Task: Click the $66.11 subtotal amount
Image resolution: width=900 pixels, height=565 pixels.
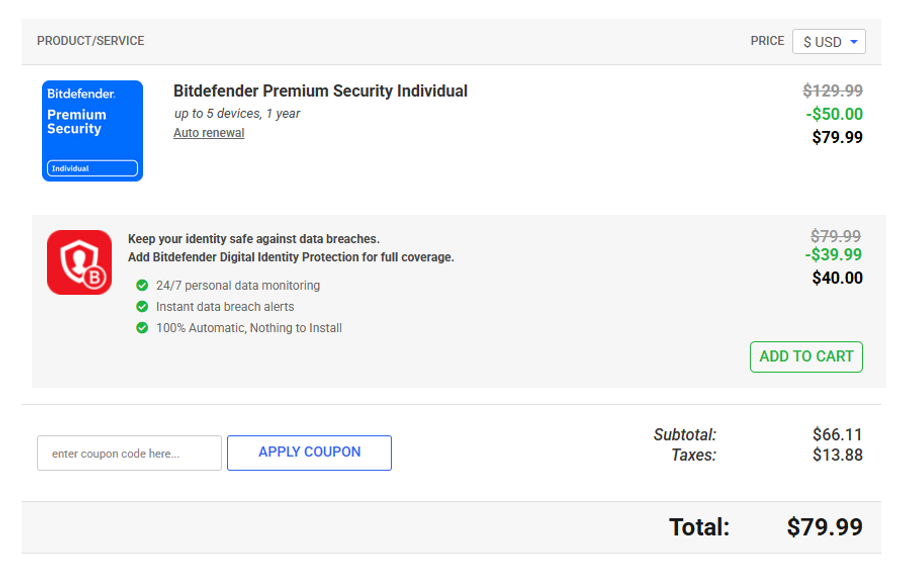Action: (x=837, y=435)
